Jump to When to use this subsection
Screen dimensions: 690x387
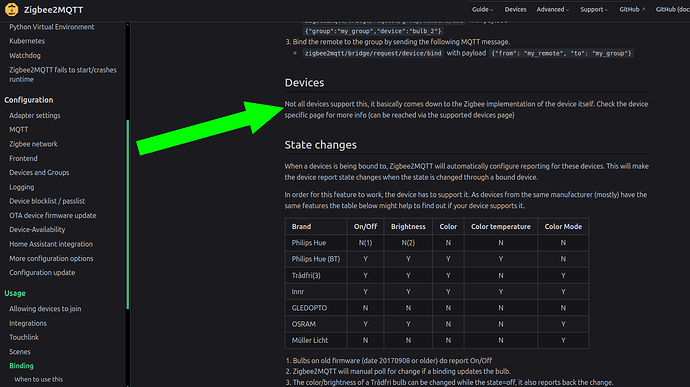(38, 380)
